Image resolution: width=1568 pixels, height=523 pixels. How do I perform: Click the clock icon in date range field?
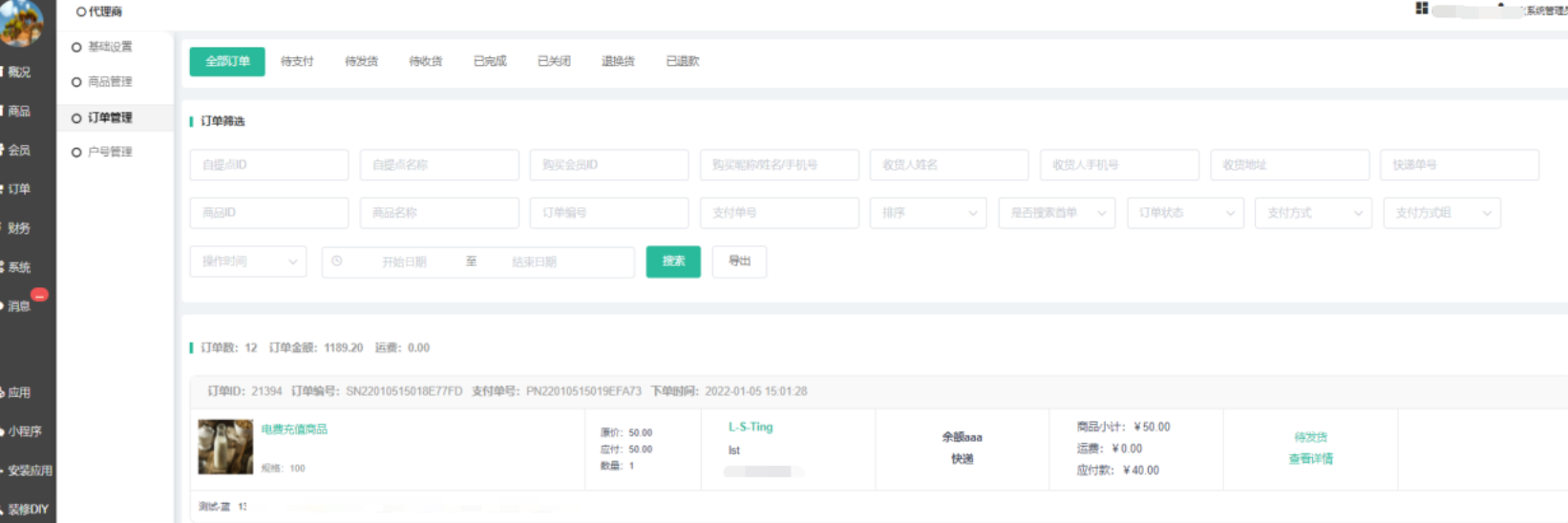[337, 261]
